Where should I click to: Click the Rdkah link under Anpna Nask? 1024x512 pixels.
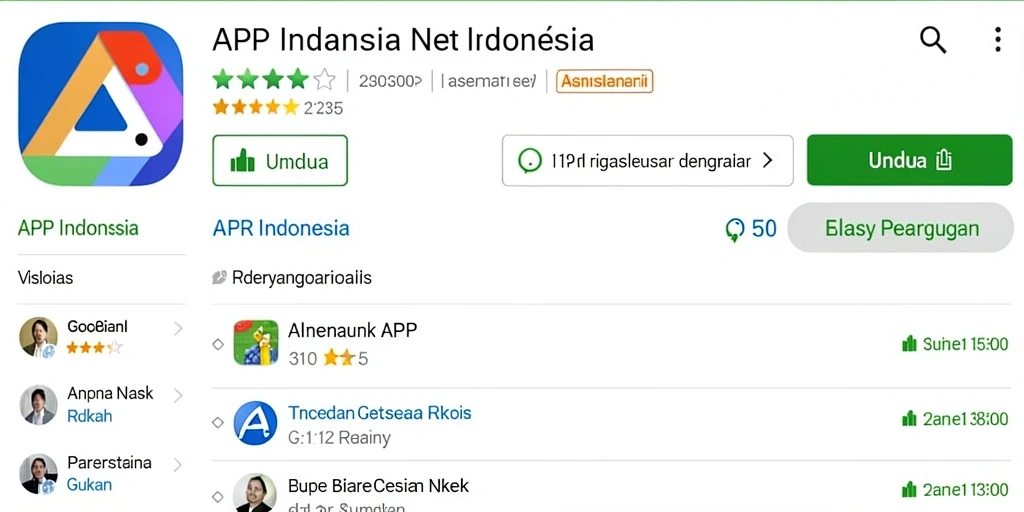coord(90,416)
